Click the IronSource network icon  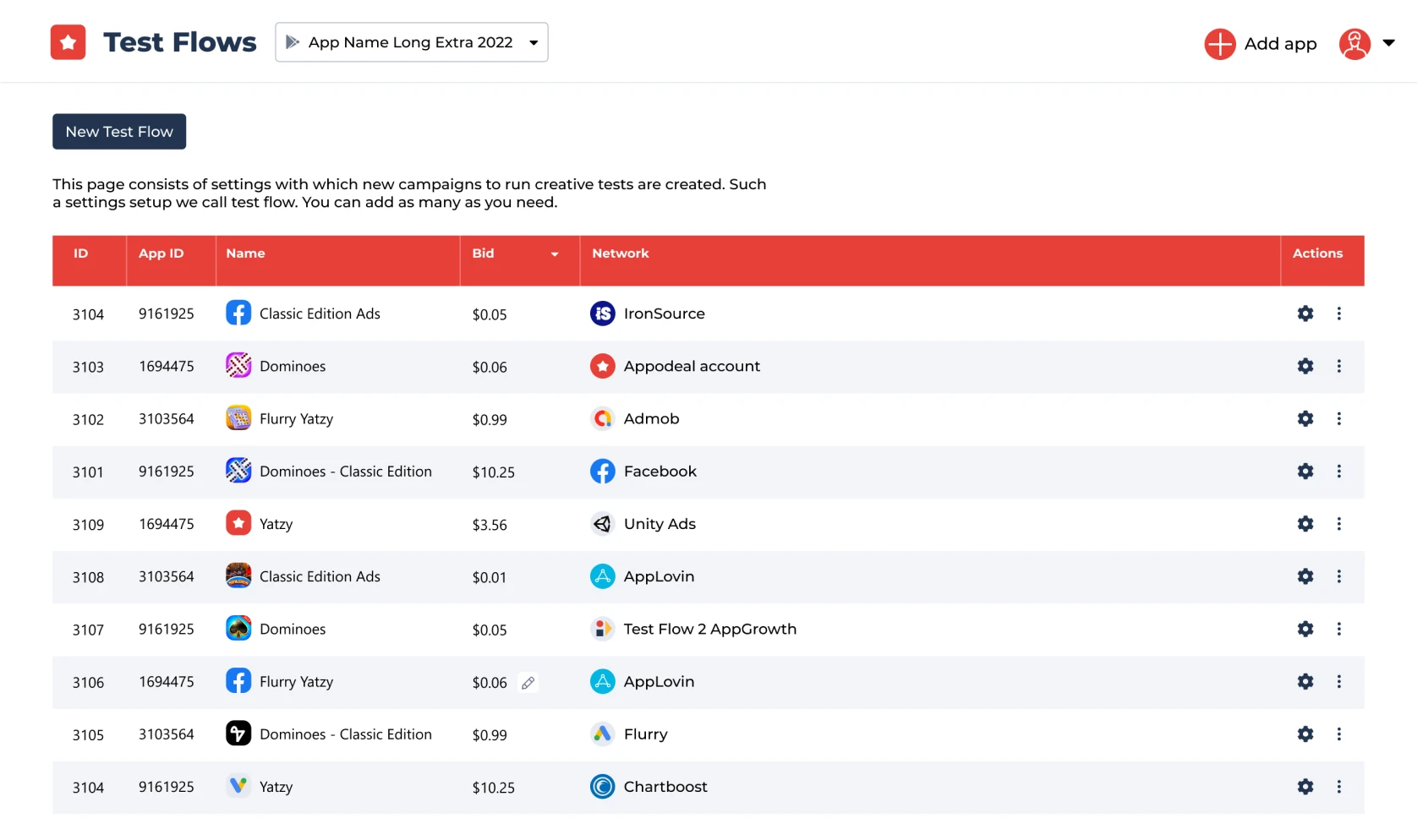coord(602,314)
